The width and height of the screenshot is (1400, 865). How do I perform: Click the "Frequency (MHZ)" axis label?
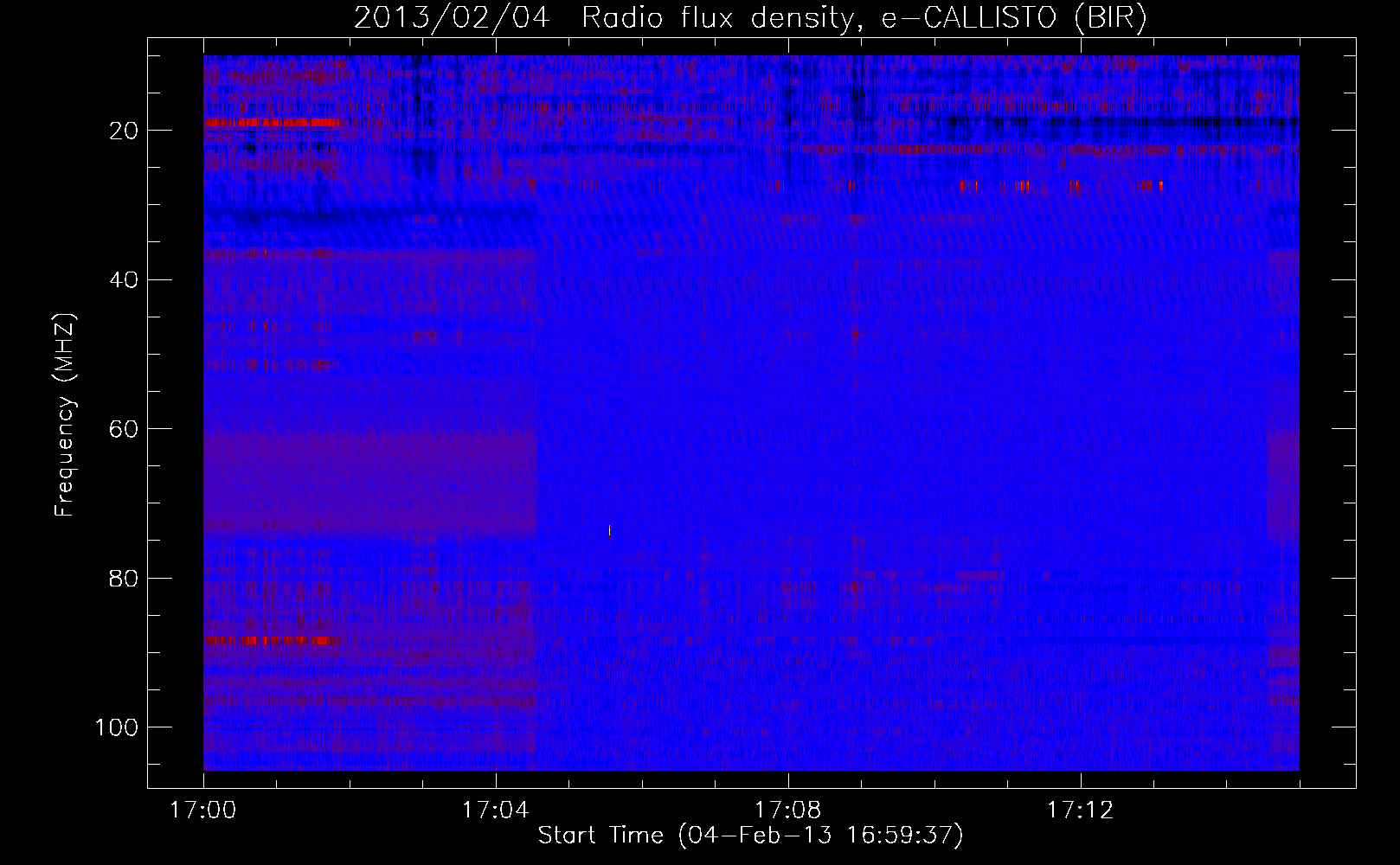click(x=65, y=415)
